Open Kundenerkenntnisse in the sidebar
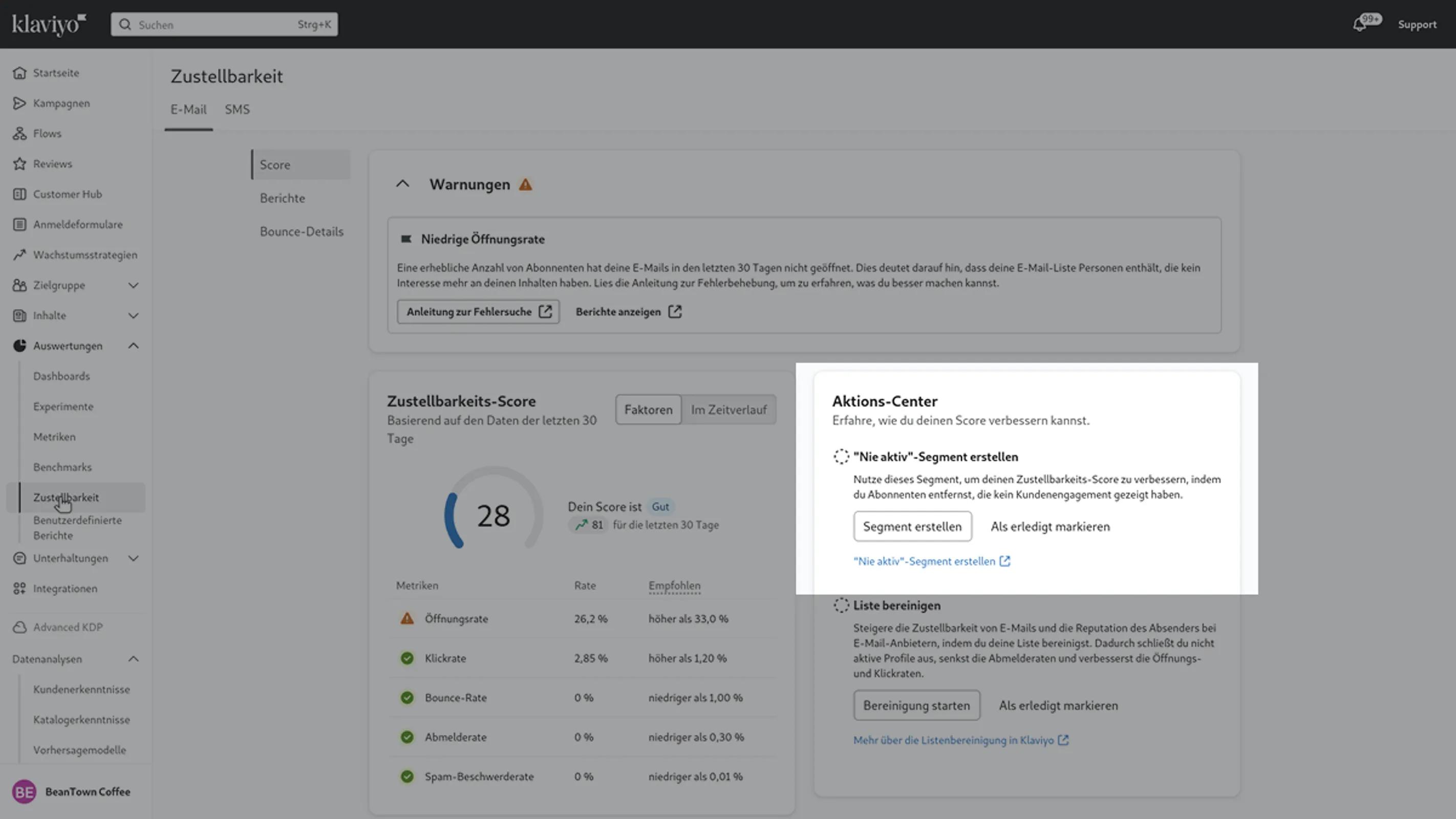The height and width of the screenshot is (819, 1456). click(81, 689)
